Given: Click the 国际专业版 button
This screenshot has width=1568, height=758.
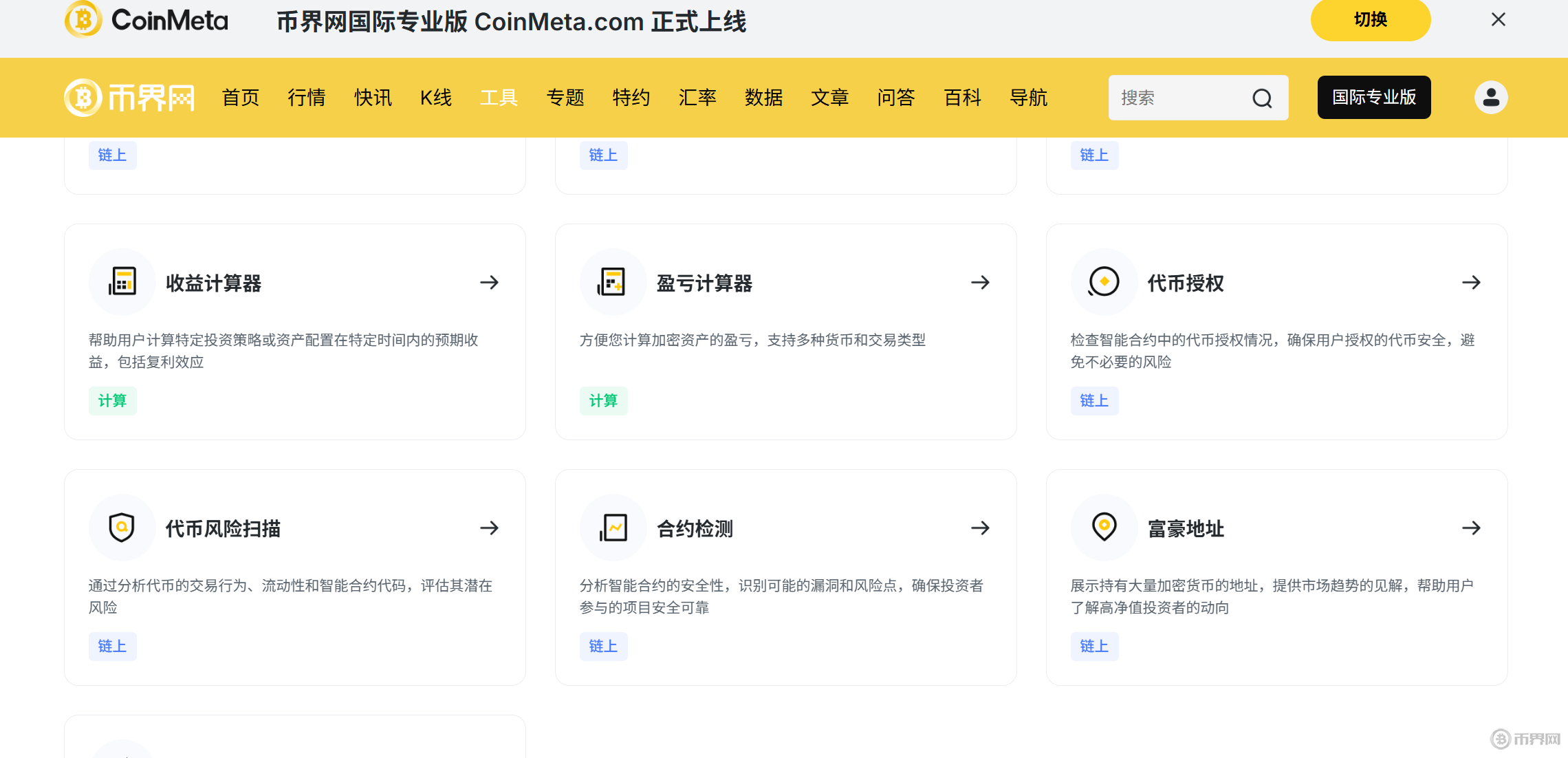Looking at the screenshot, I should [1374, 98].
